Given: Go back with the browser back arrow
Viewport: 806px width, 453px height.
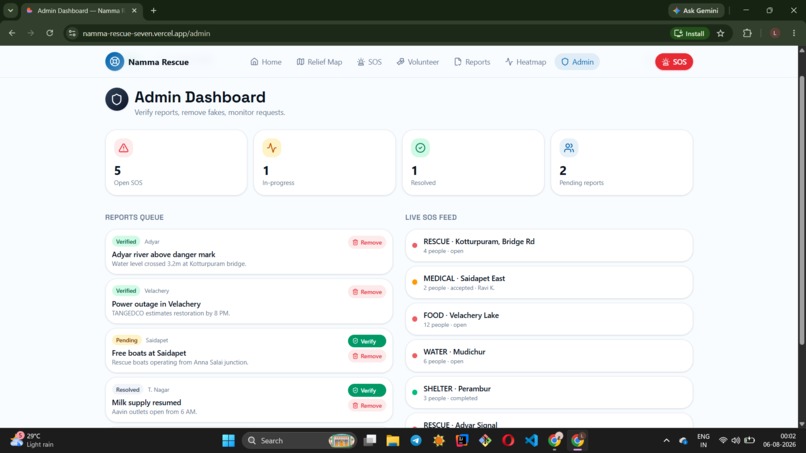Looking at the screenshot, I should [12, 33].
